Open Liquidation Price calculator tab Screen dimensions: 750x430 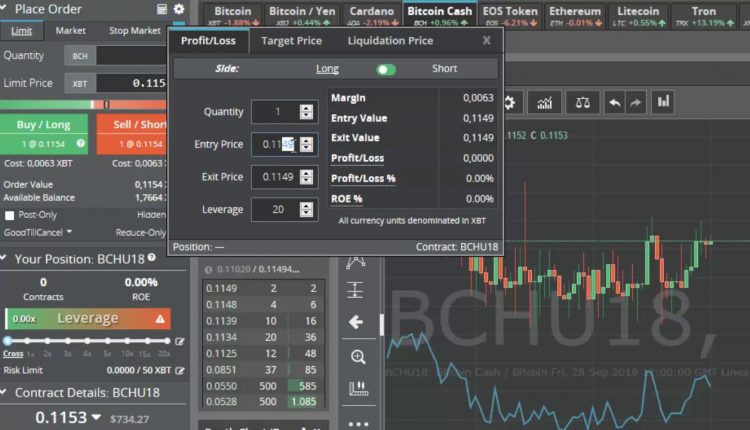pyautogui.click(x=390, y=41)
